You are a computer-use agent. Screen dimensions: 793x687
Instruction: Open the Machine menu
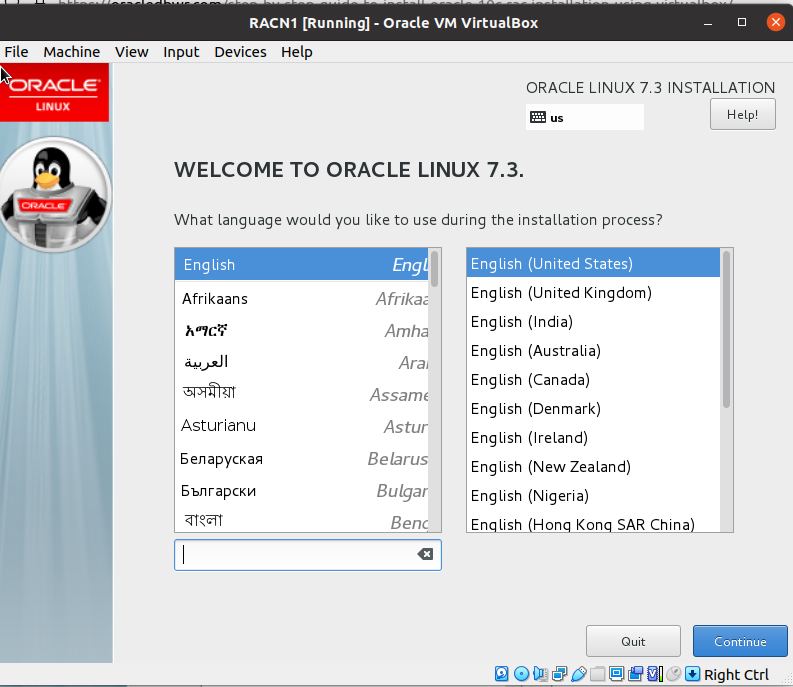[x=71, y=52]
